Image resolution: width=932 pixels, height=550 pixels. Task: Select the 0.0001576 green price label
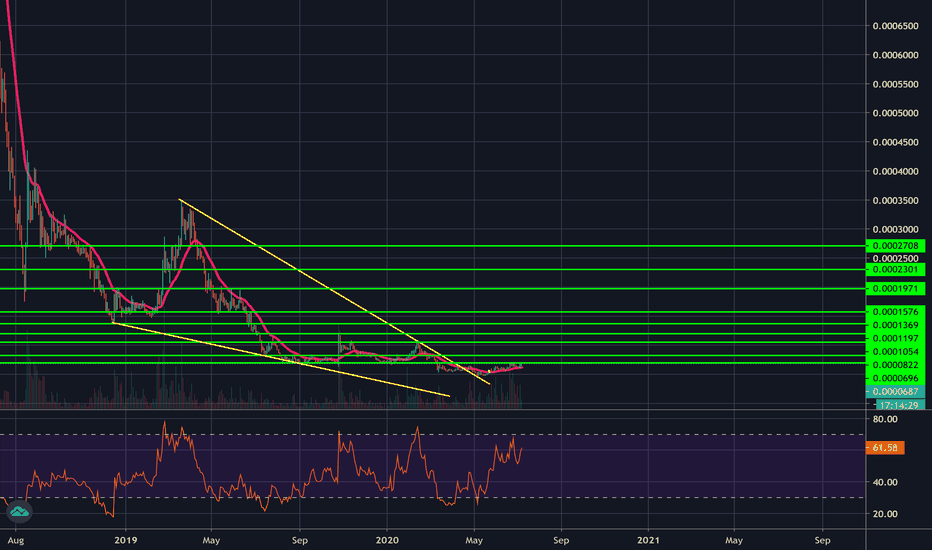tap(896, 312)
